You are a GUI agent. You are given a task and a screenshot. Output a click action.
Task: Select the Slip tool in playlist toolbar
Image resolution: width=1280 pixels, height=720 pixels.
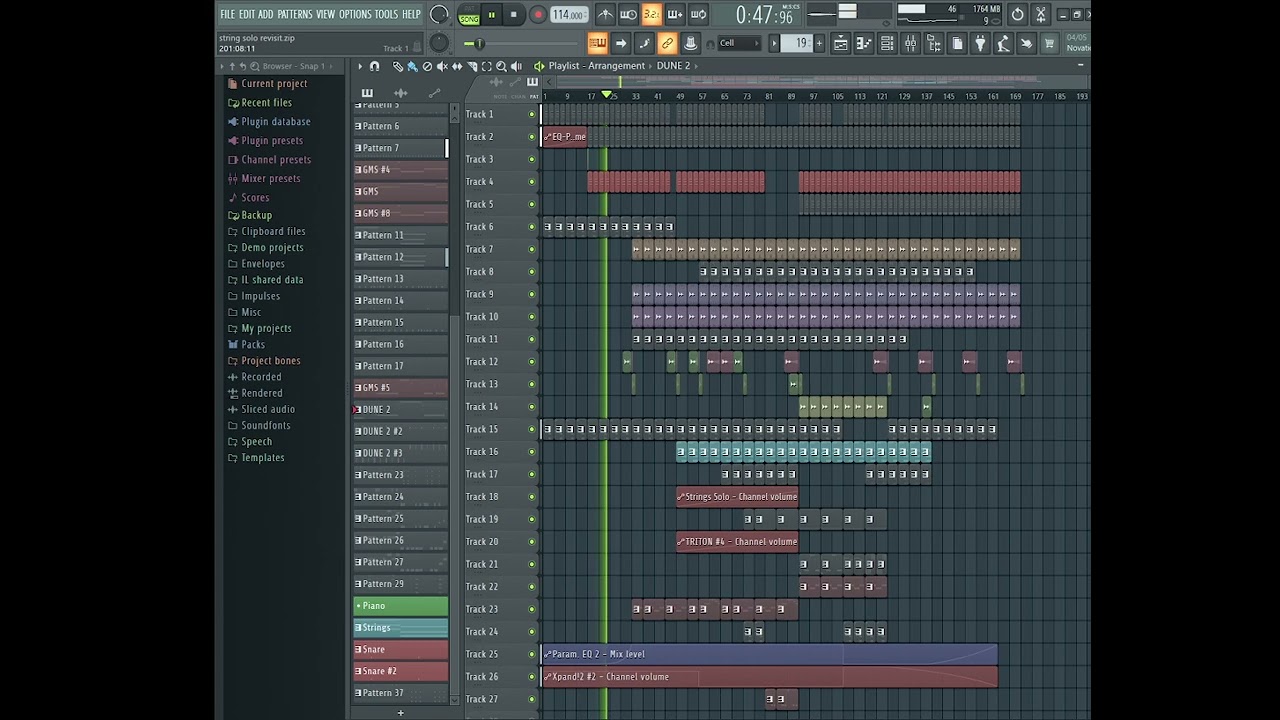(x=457, y=66)
